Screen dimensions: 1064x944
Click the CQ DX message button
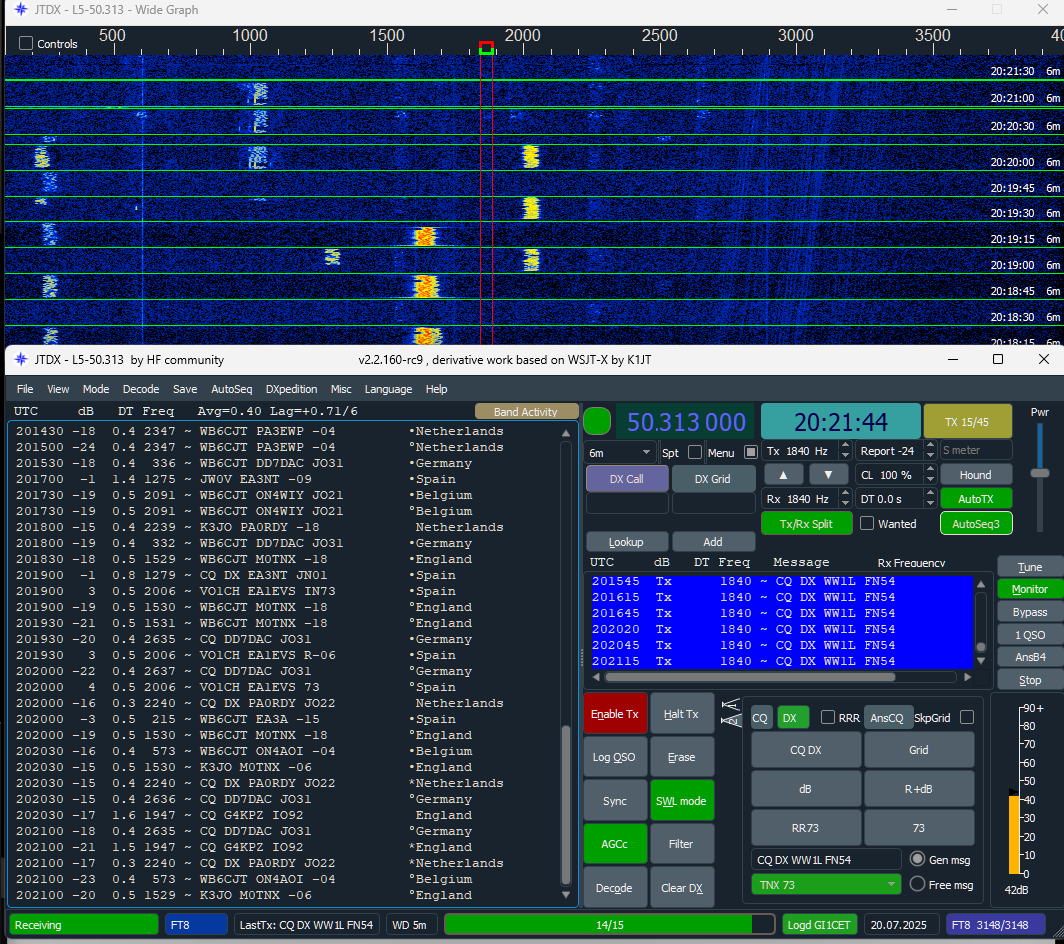[x=805, y=750]
